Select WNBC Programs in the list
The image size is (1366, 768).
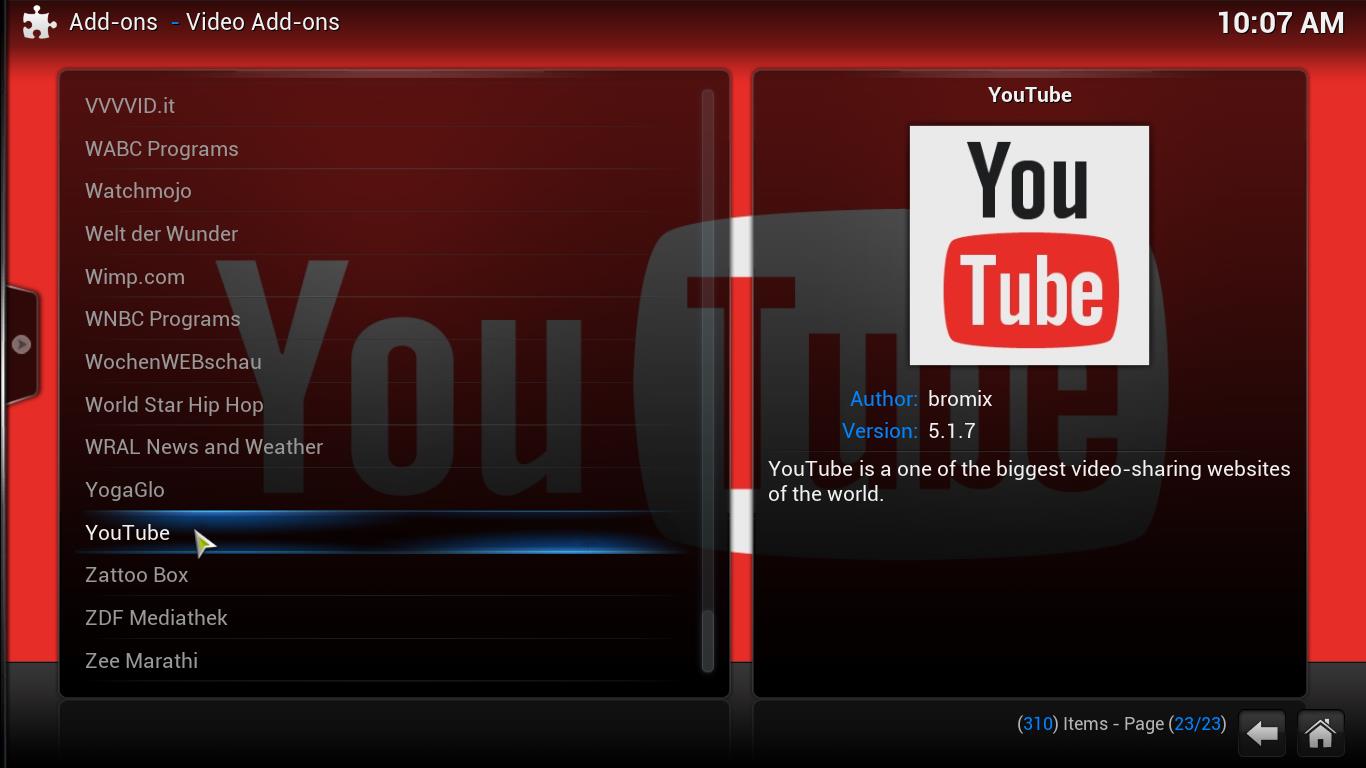163,319
